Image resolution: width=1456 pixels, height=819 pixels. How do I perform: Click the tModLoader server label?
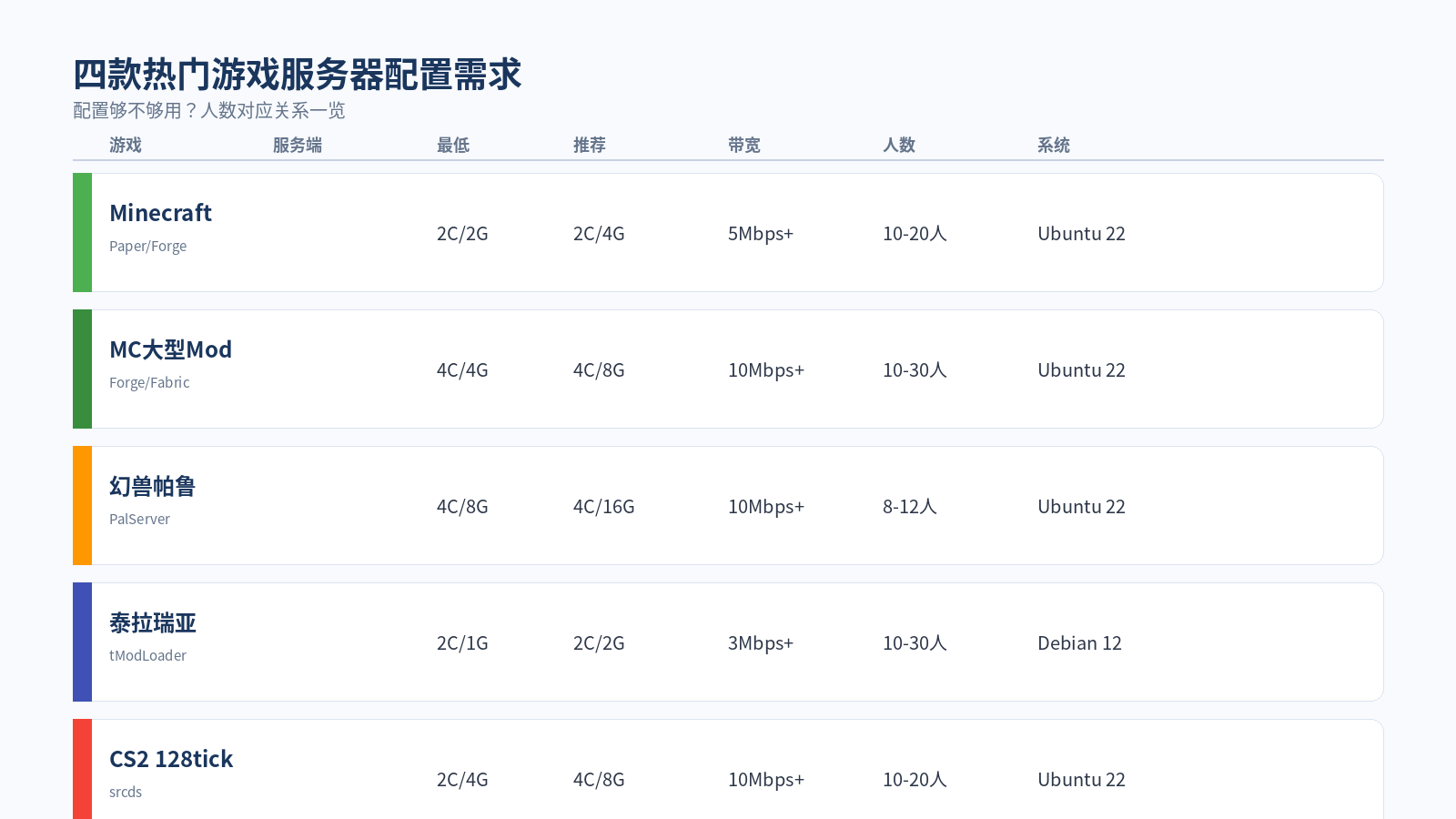click(x=147, y=656)
